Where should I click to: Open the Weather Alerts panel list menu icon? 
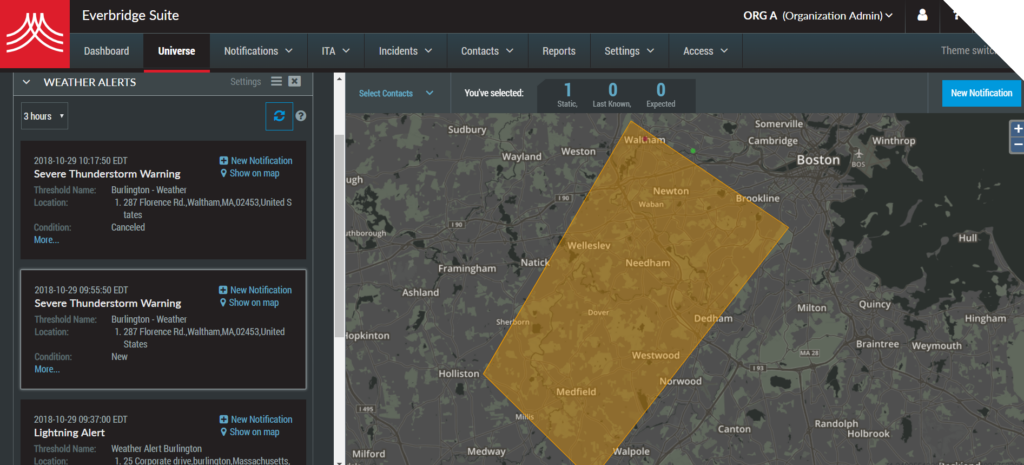coord(276,82)
